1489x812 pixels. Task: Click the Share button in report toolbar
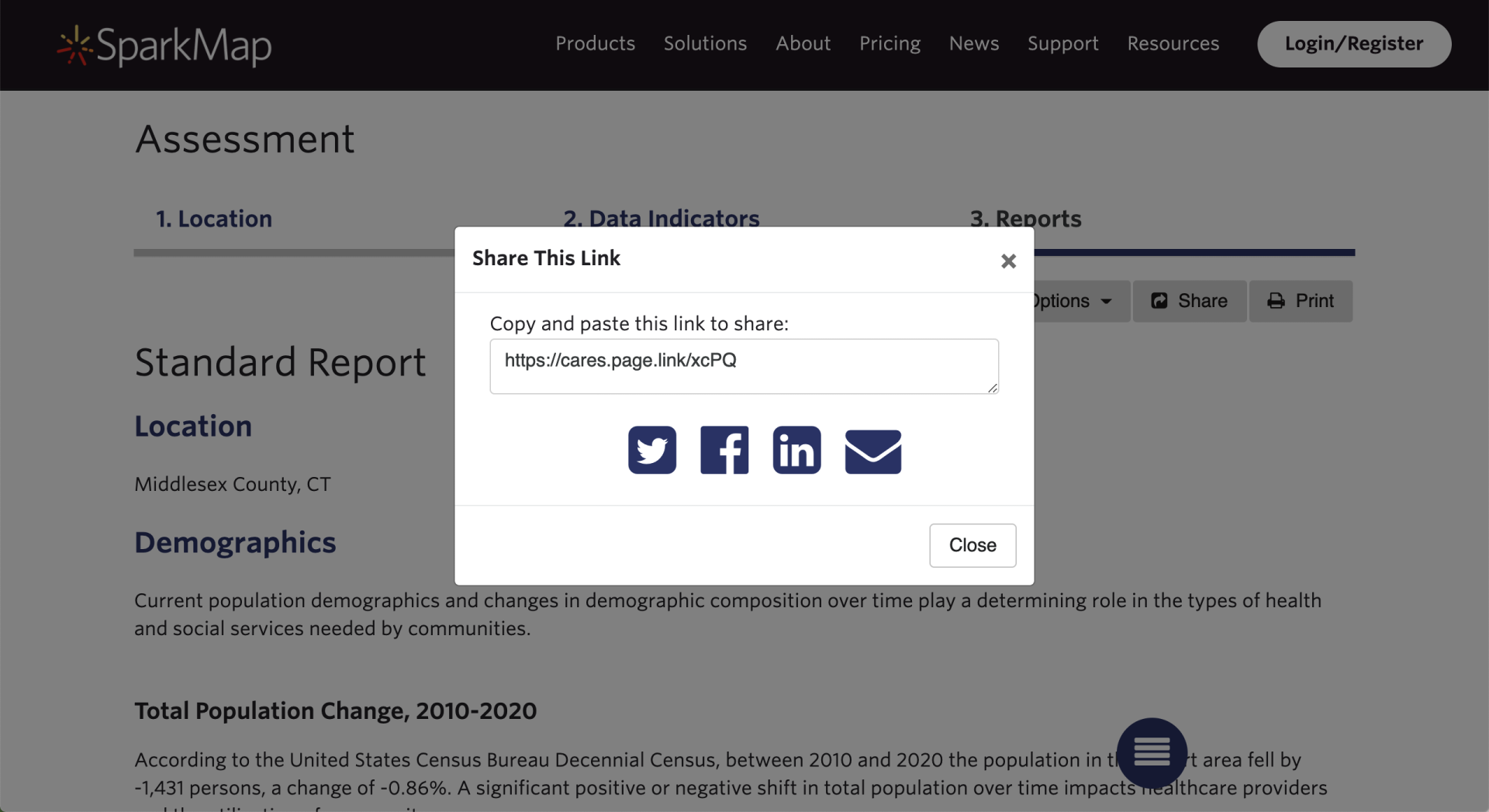(1190, 301)
